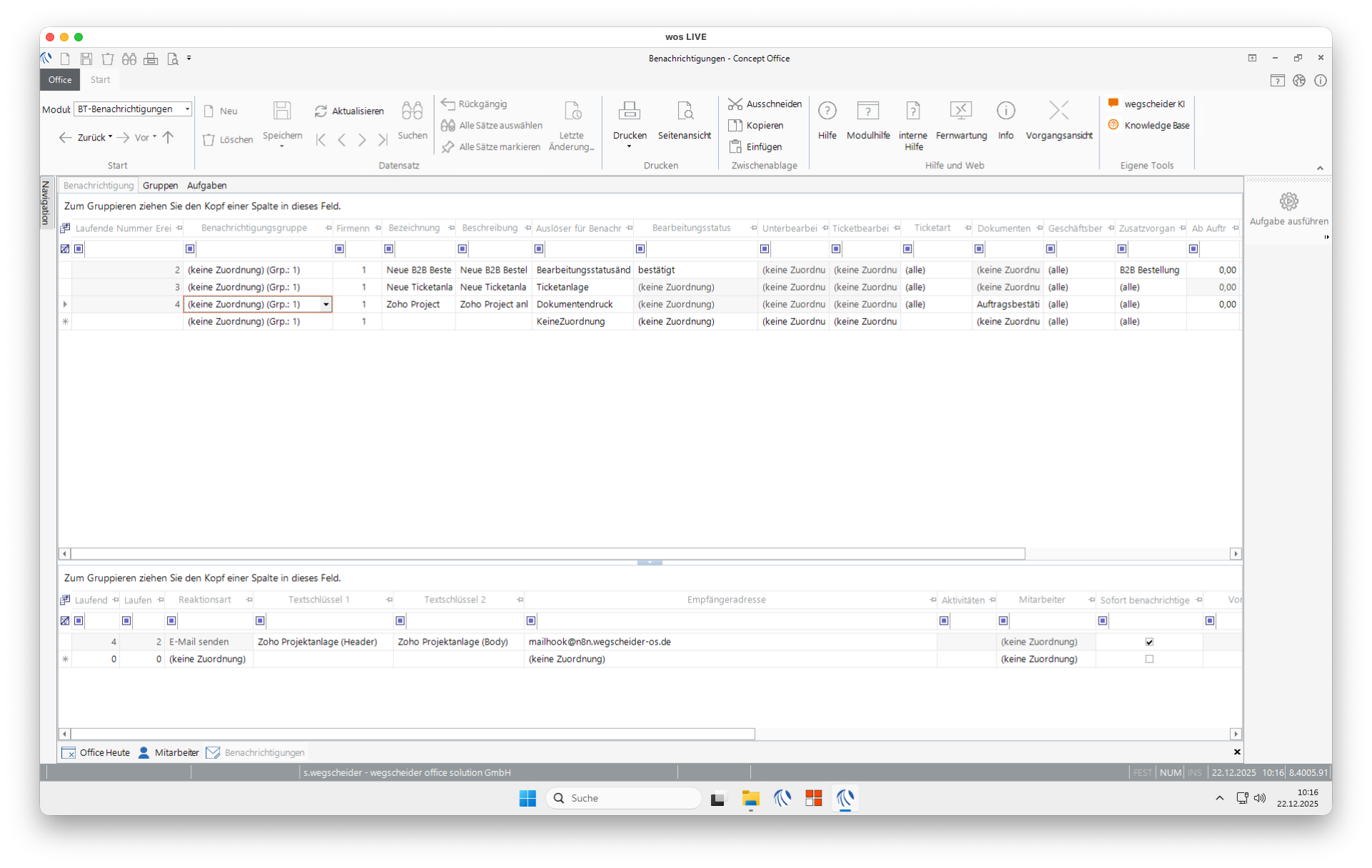
Task: Click the Suchen binoculars icon
Action: (412, 111)
